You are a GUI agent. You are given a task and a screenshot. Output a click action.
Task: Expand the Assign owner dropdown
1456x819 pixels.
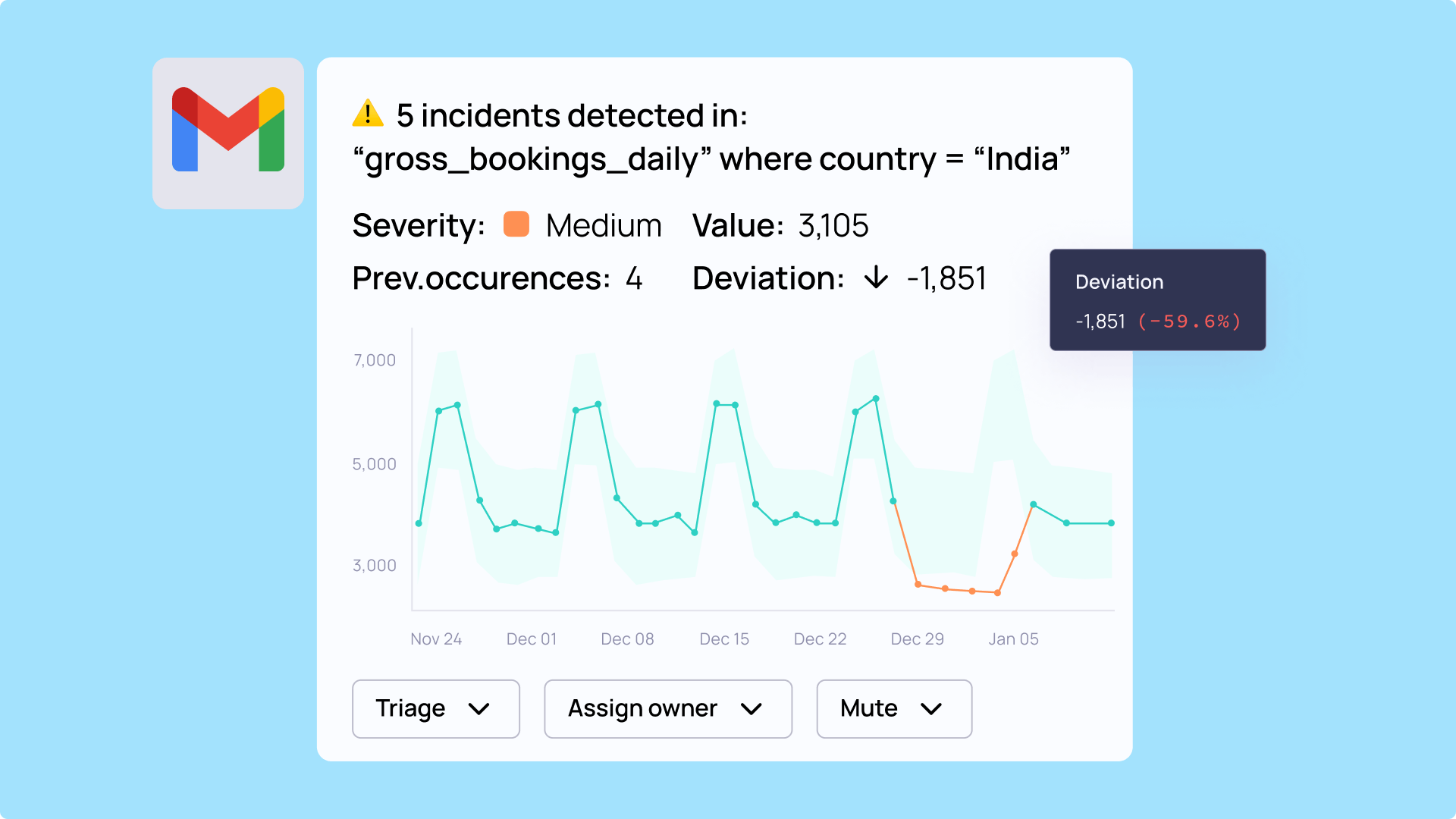point(667,708)
